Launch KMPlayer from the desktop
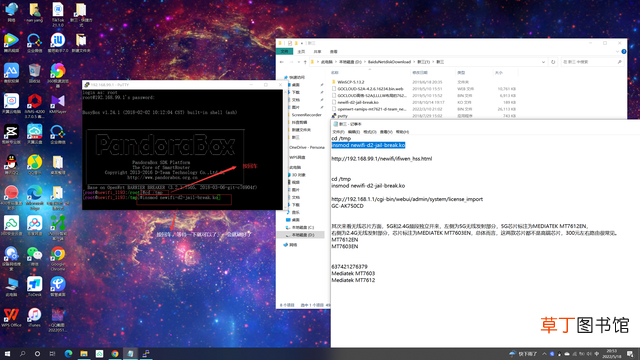Image resolution: width=640 pixels, height=360 pixels. tap(58, 104)
